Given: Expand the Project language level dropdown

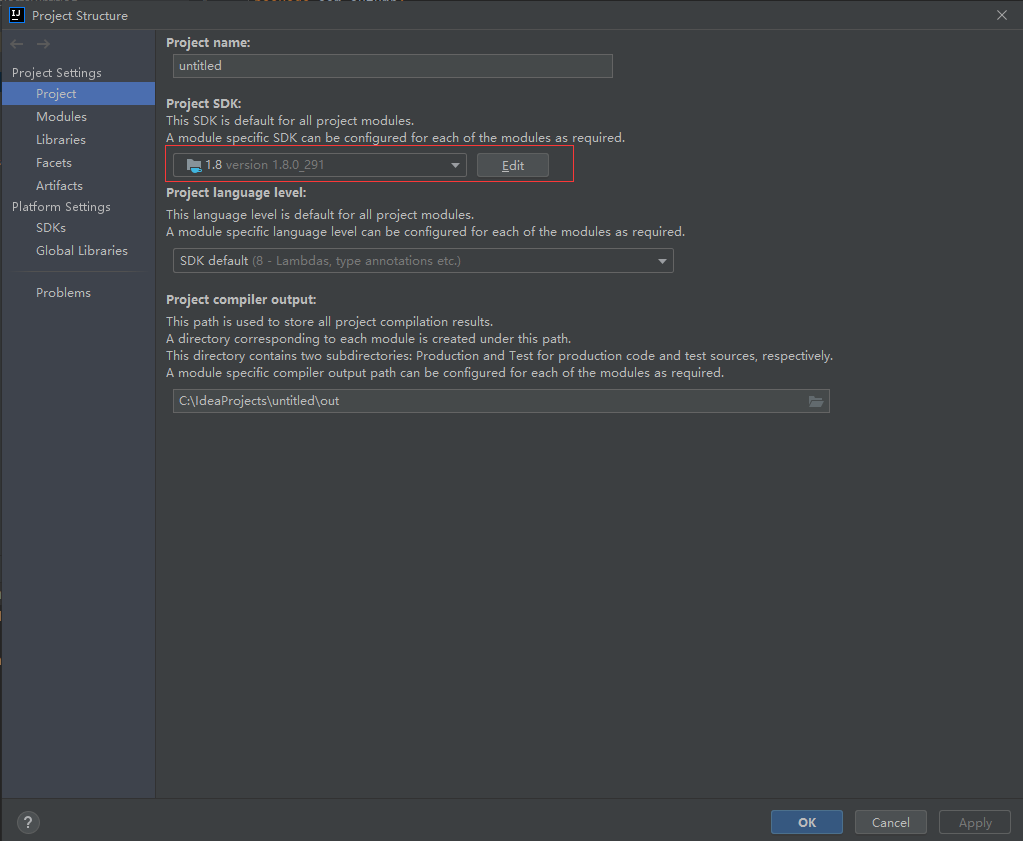Looking at the screenshot, I should coord(423,261).
